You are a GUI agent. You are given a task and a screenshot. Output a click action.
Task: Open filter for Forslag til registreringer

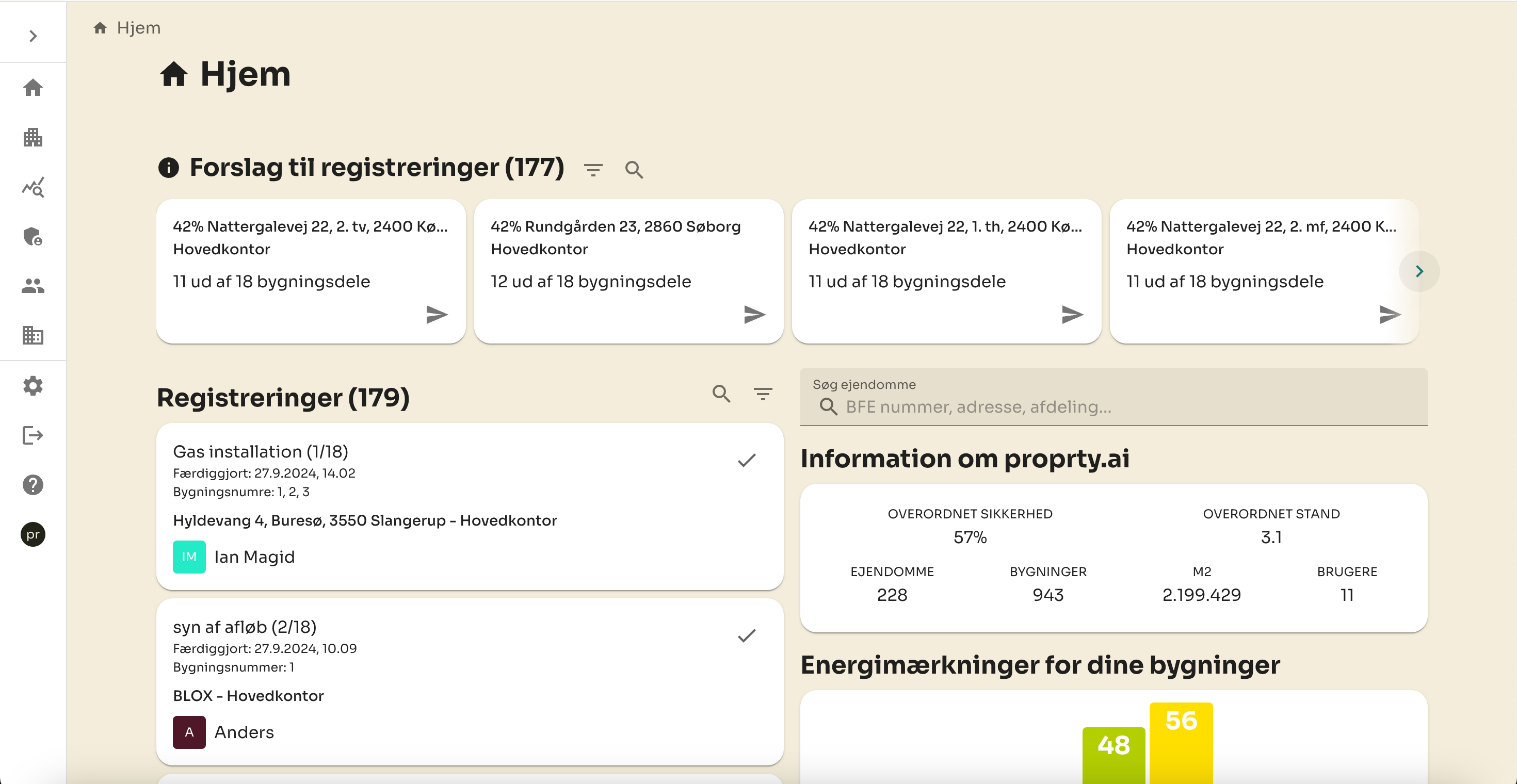click(x=593, y=170)
